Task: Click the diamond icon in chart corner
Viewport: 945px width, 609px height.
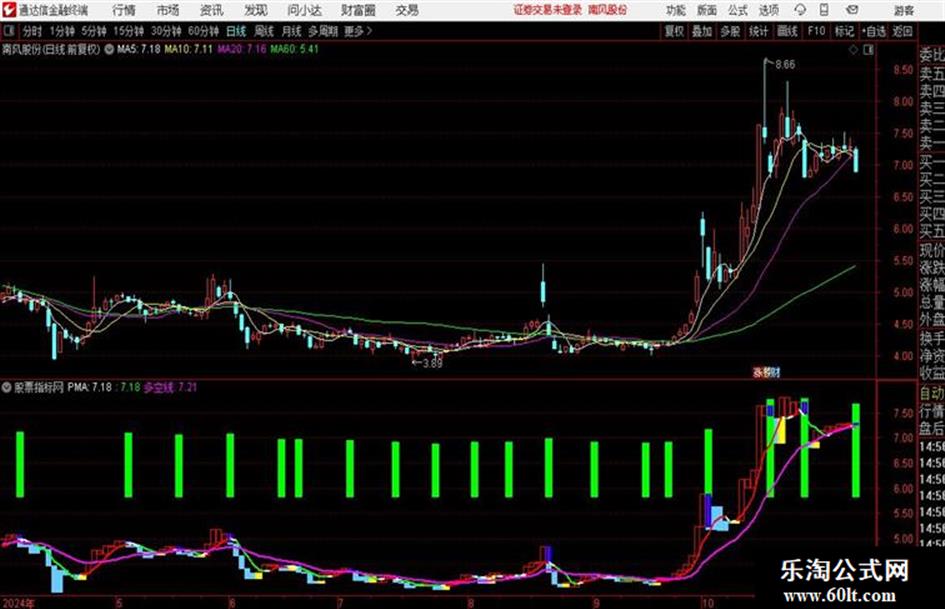Action: click(x=853, y=50)
